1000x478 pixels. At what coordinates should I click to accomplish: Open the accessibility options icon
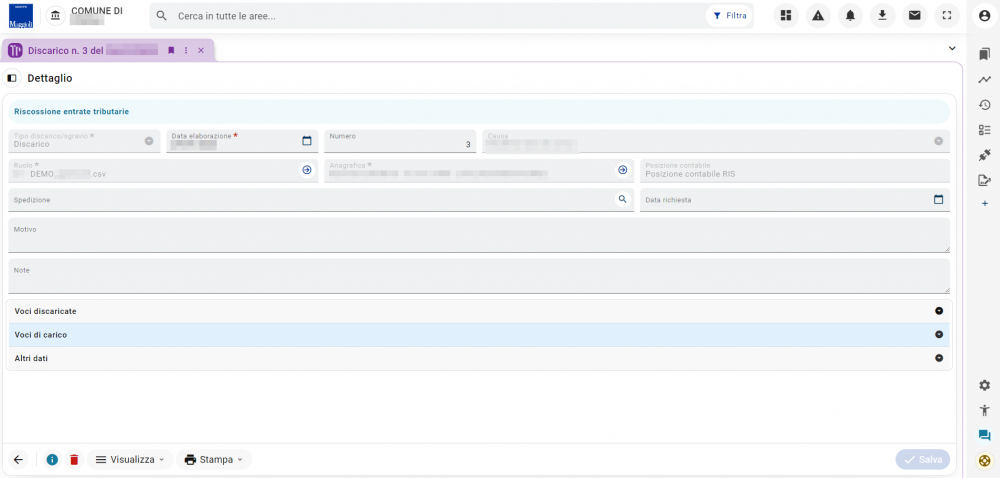(985, 410)
